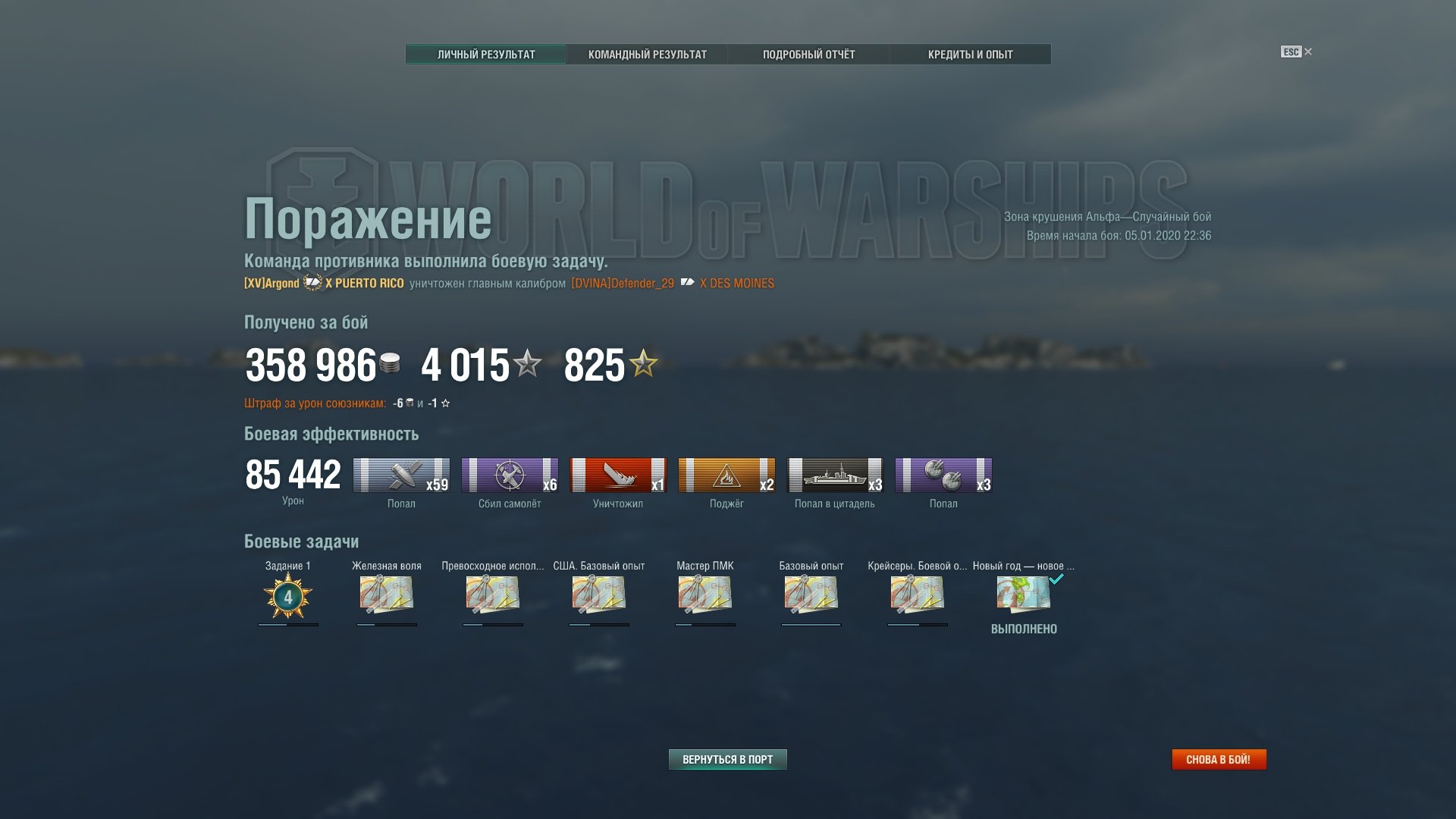This screenshot has height=819, width=1456.
Task: Click Вернуться в порт button
Action: (x=728, y=759)
